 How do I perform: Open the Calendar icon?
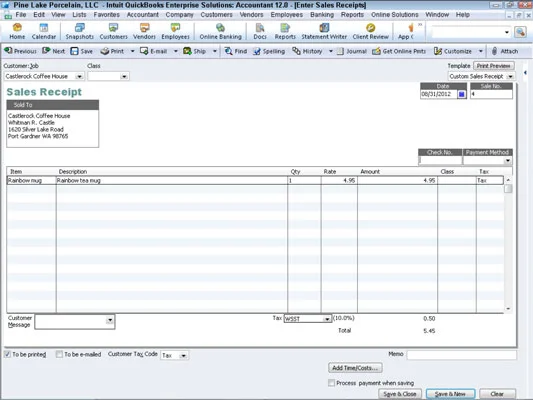point(44,31)
